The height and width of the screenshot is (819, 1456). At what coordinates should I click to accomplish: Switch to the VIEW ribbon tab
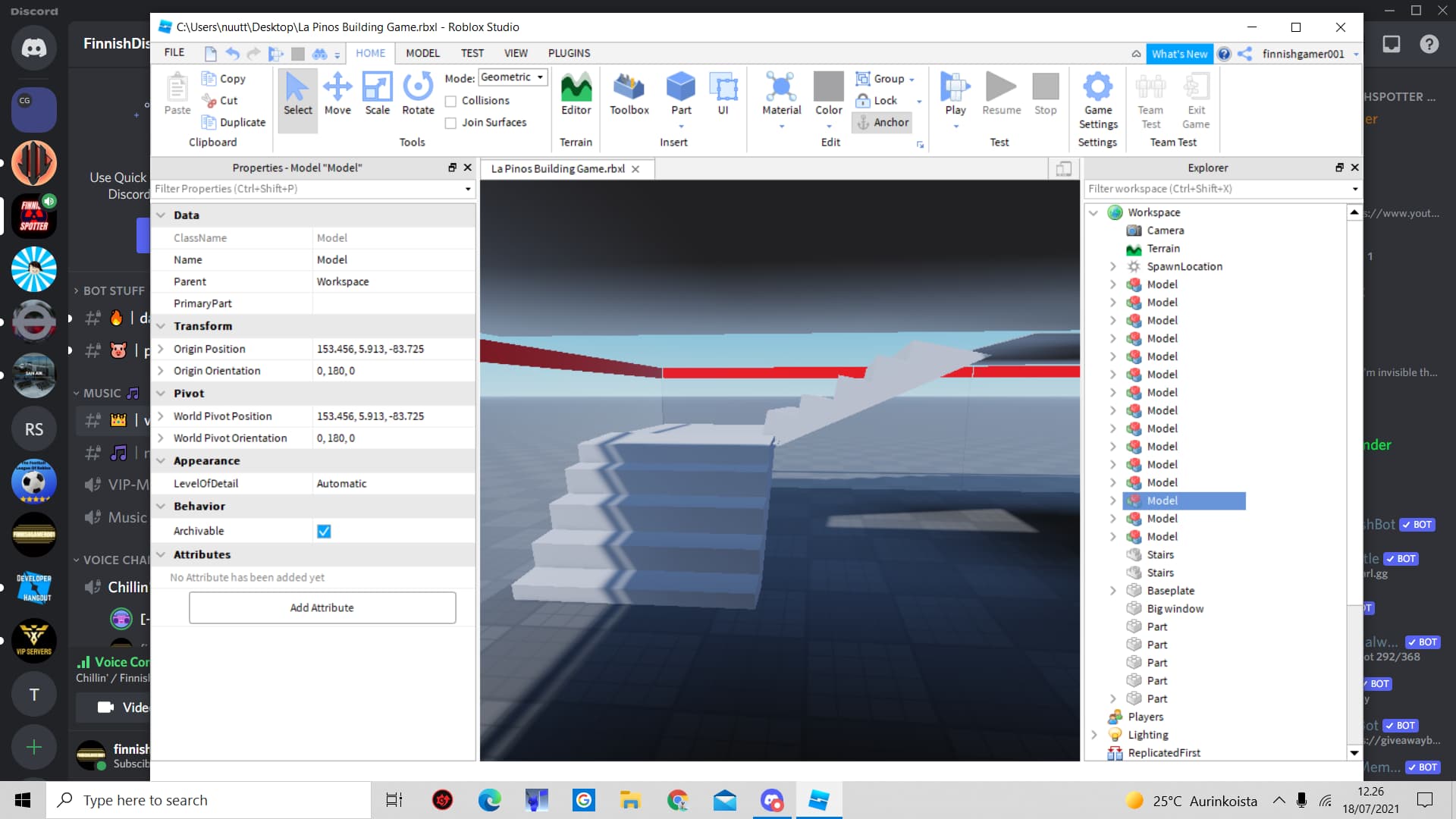tap(516, 53)
